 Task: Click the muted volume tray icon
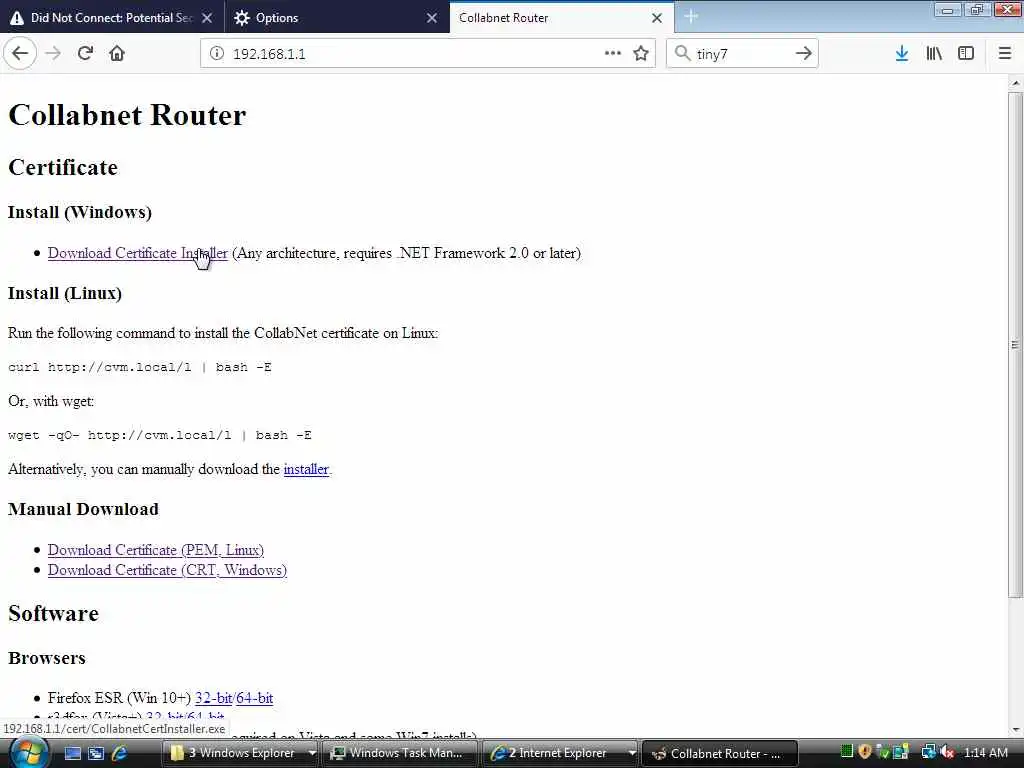coord(948,752)
